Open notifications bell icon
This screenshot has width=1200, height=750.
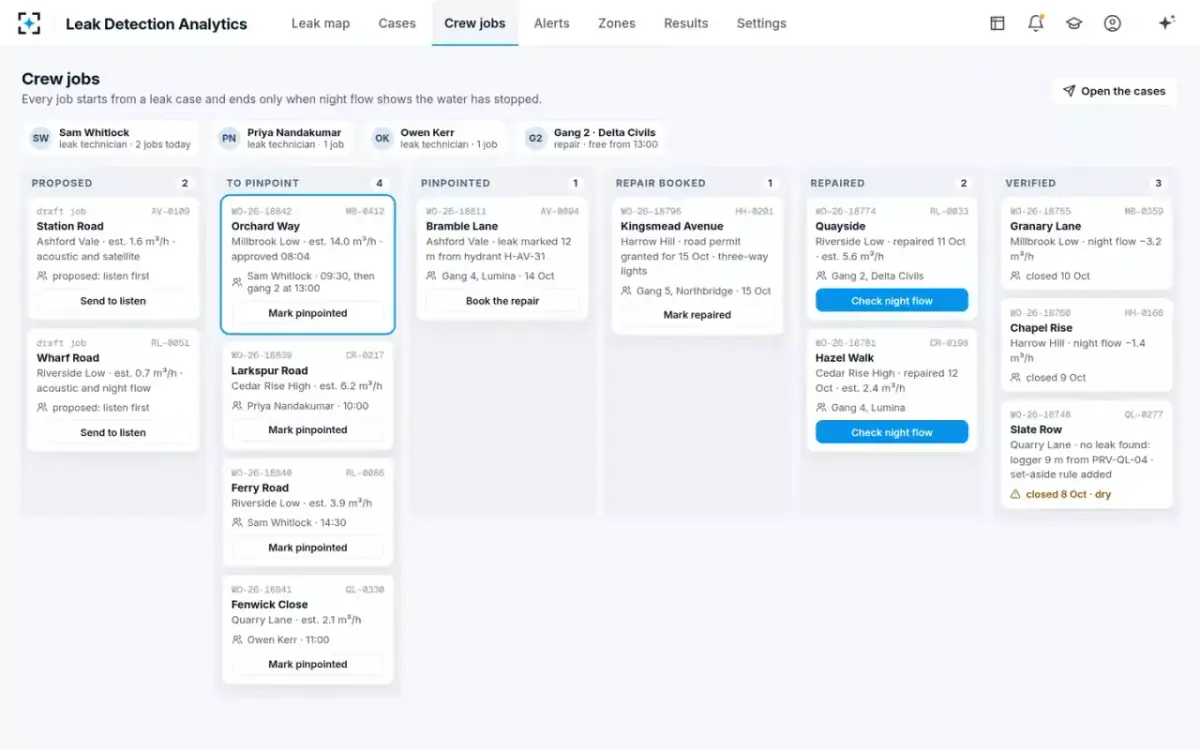(x=1035, y=23)
